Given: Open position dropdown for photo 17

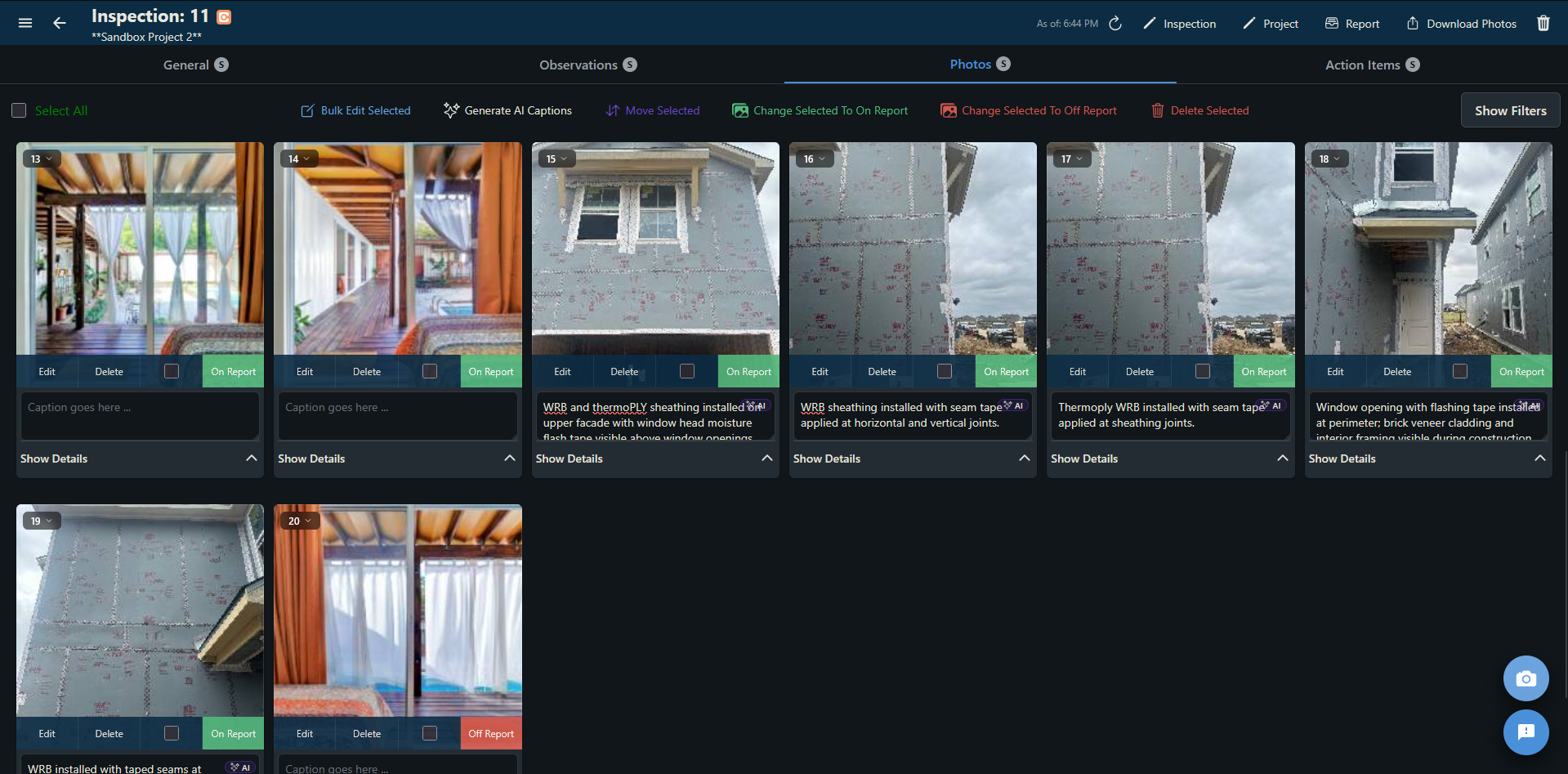Looking at the screenshot, I should click(1072, 159).
